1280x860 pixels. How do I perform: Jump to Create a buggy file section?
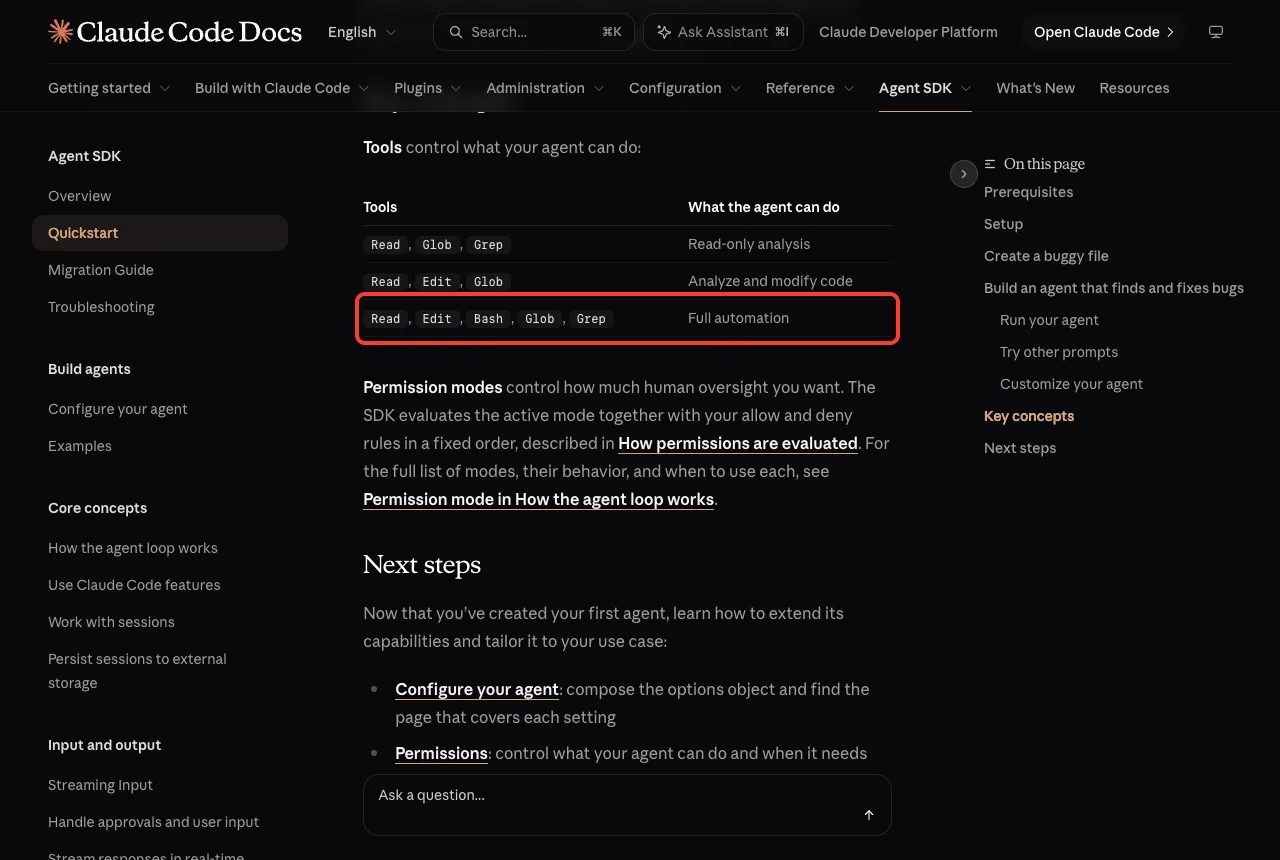click(1046, 256)
